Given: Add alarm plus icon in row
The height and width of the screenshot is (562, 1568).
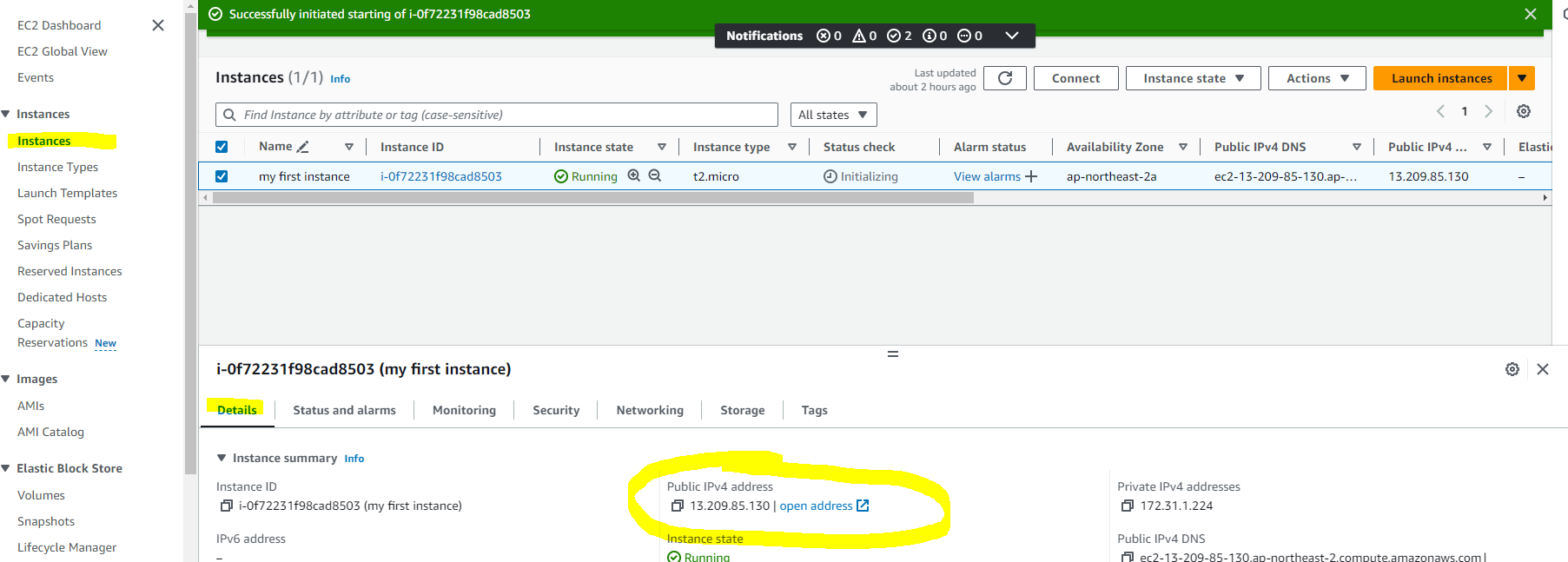Looking at the screenshot, I should pos(1031,176).
